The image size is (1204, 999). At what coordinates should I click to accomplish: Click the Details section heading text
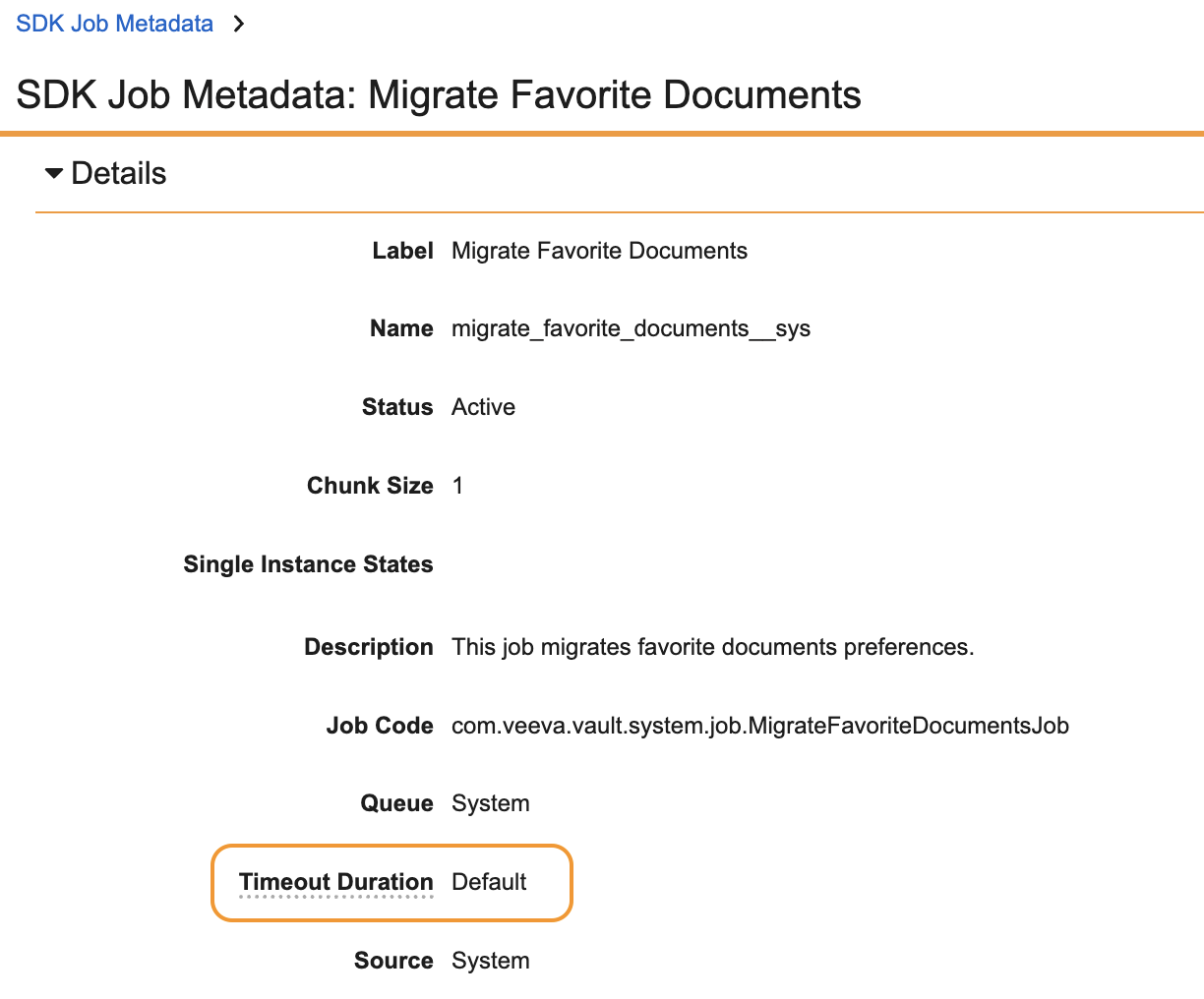click(119, 174)
